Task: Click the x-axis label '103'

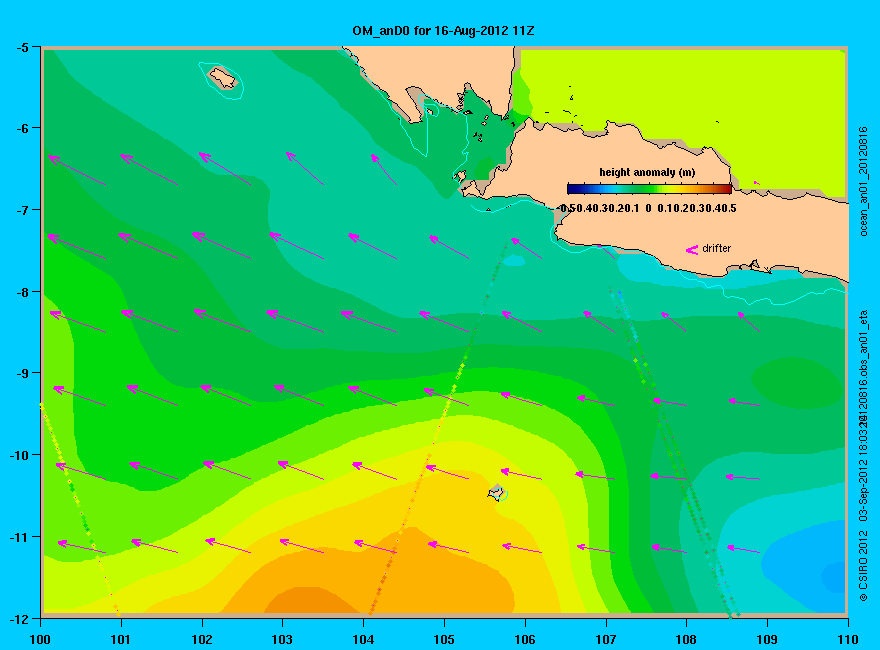Action: coord(282,639)
